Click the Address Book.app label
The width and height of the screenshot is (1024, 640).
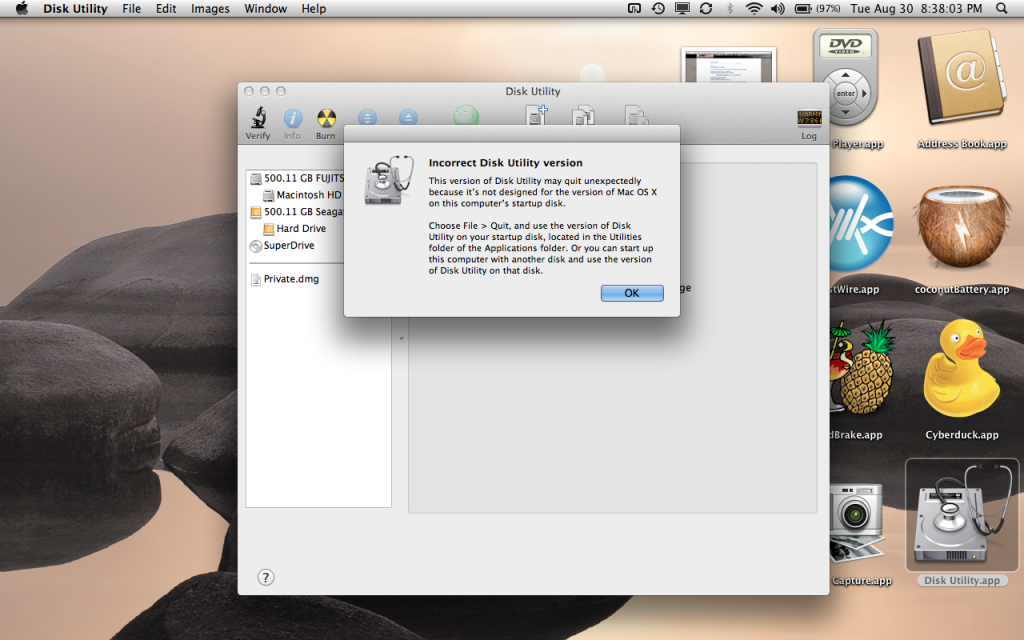[x=961, y=144]
